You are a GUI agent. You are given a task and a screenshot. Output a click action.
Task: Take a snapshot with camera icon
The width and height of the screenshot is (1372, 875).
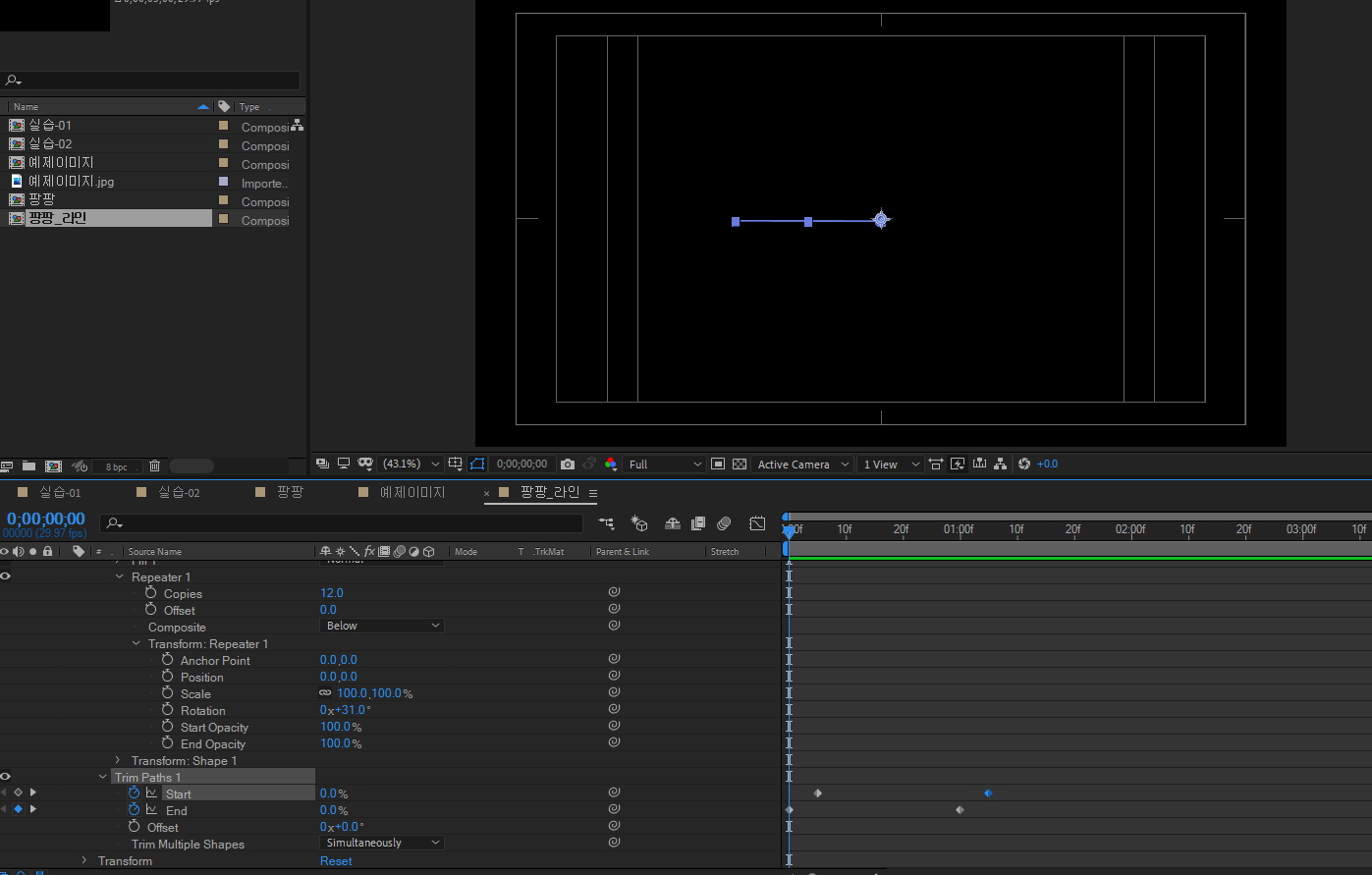pos(568,464)
